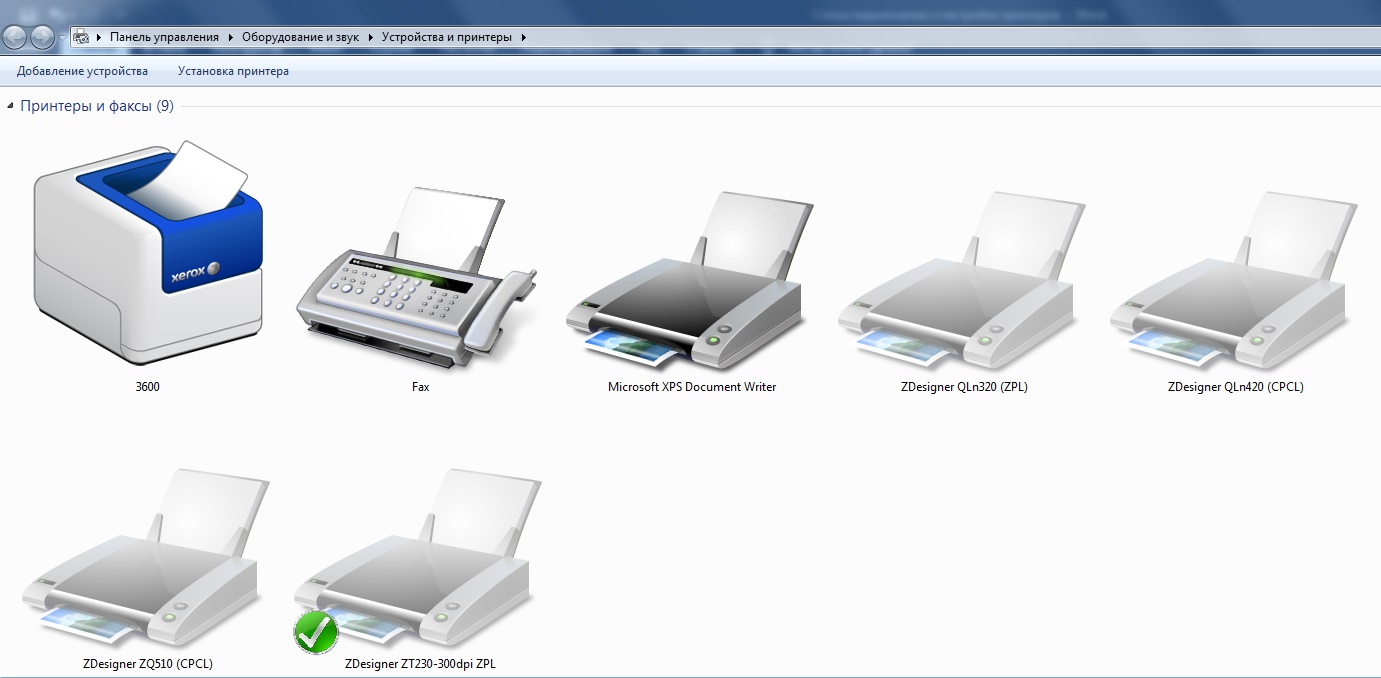1381x678 pixels.
Task: Expand the arrow after "Устройства и принтеры"
Action: point(524,37)
